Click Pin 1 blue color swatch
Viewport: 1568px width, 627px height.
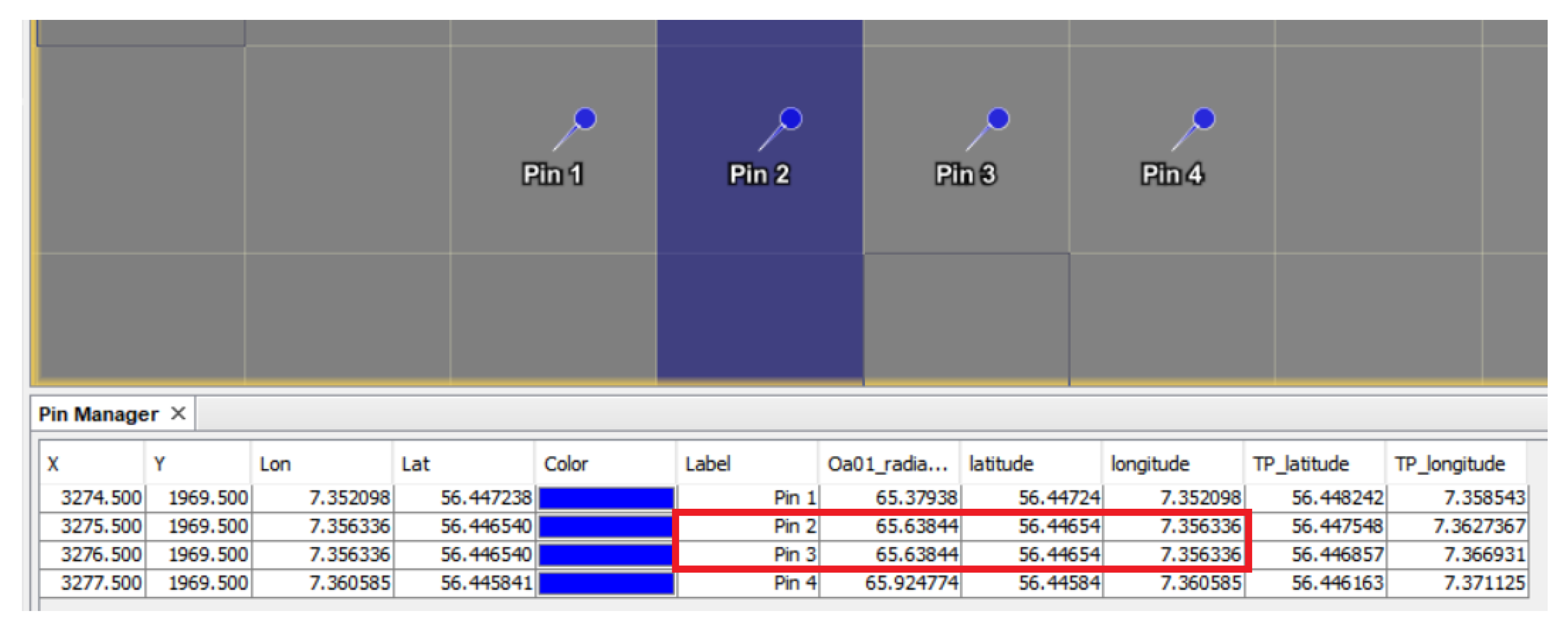coord(606,498)
